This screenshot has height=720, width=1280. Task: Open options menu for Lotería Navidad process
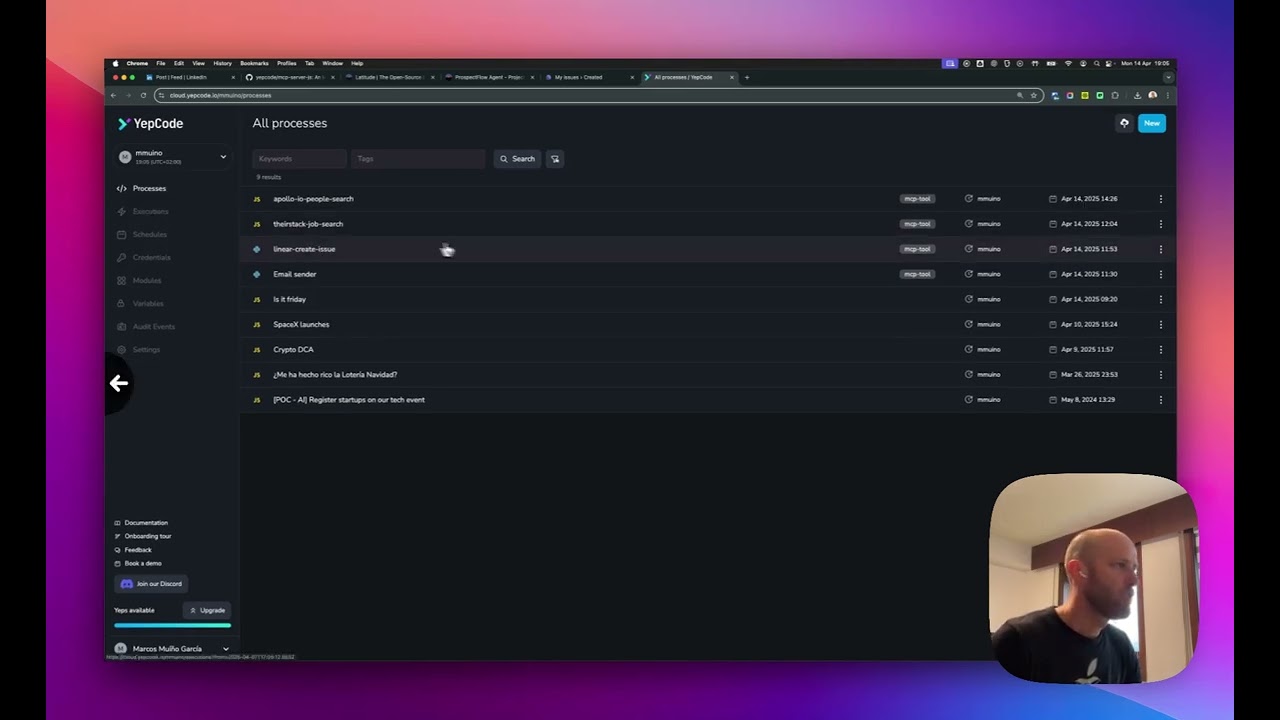pos(1161,374)
